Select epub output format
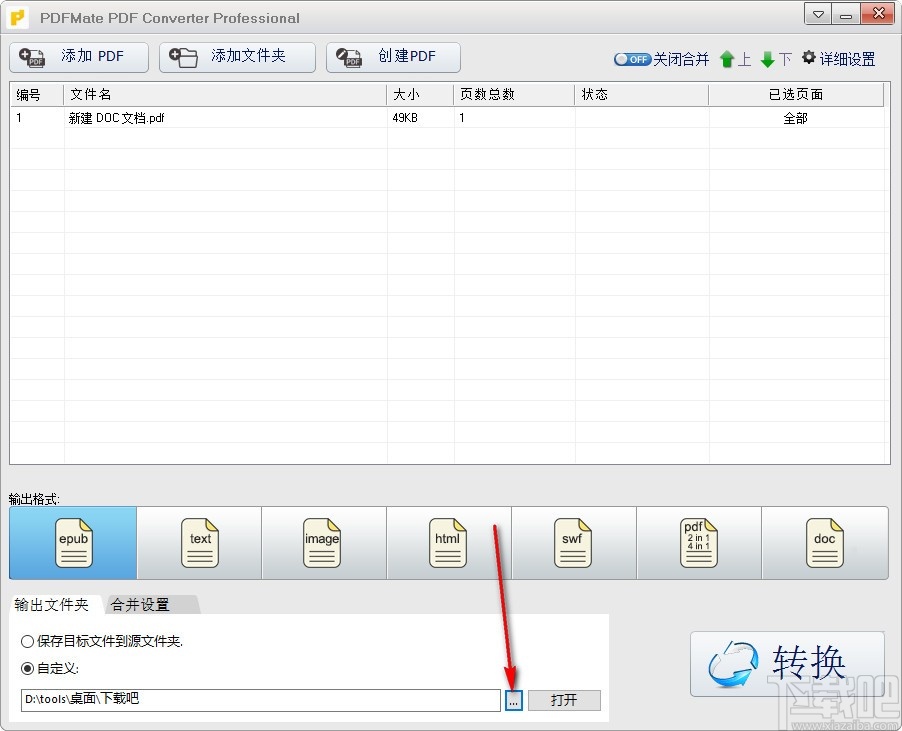The image size is (902, 731). pyautogui.click(x=73, y=543)
